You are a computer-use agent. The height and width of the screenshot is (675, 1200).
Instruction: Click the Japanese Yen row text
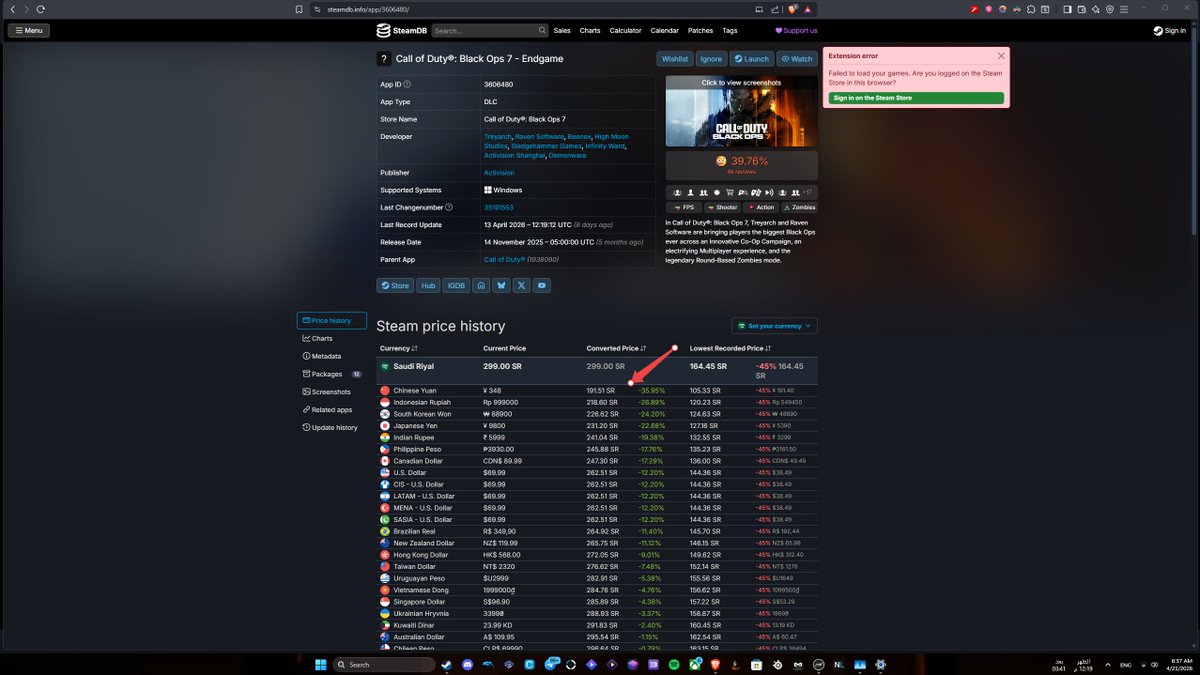click(415, 426)
